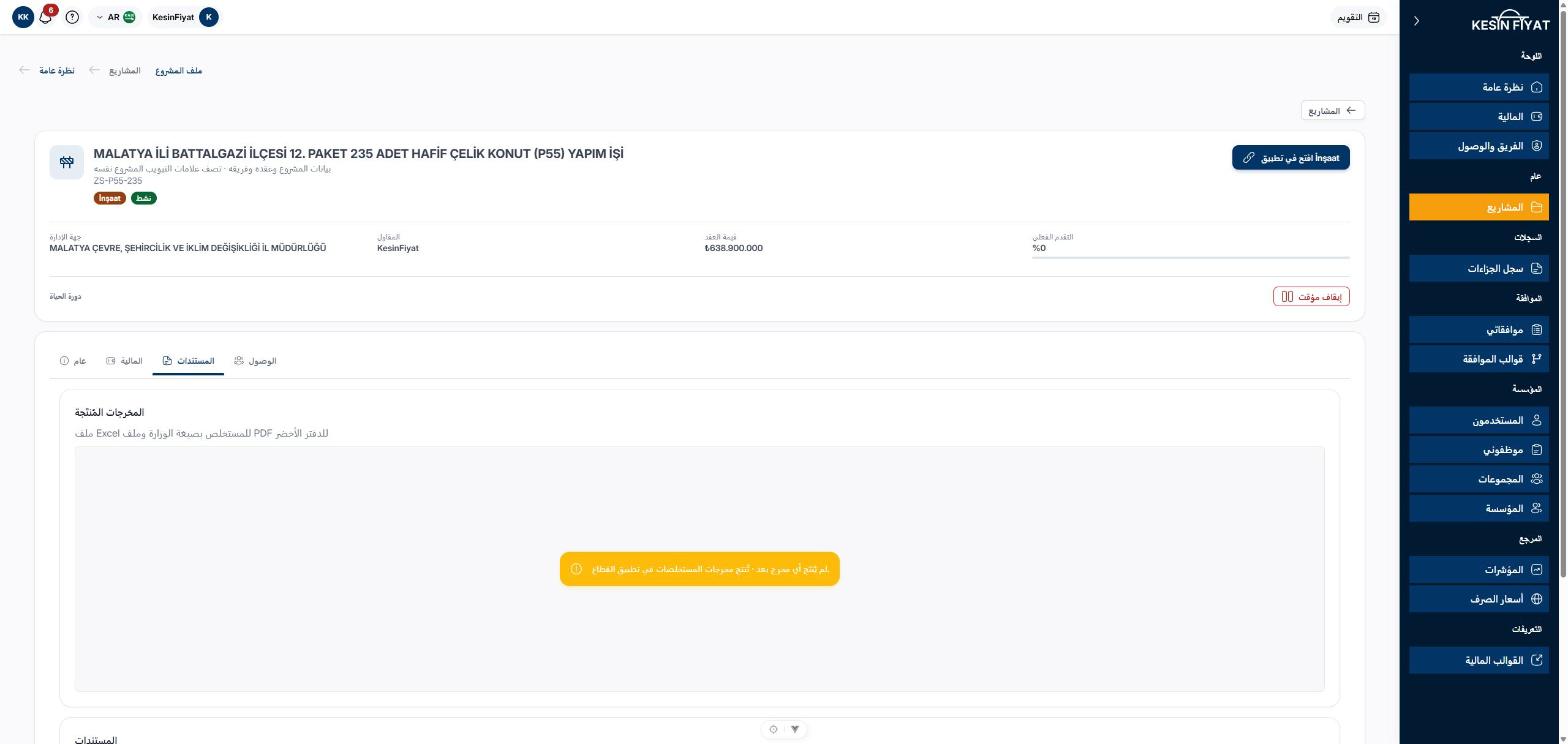Click the القوالب المالية external link icon
This screenshot has height=744, width=1568.
(1537, 660)
